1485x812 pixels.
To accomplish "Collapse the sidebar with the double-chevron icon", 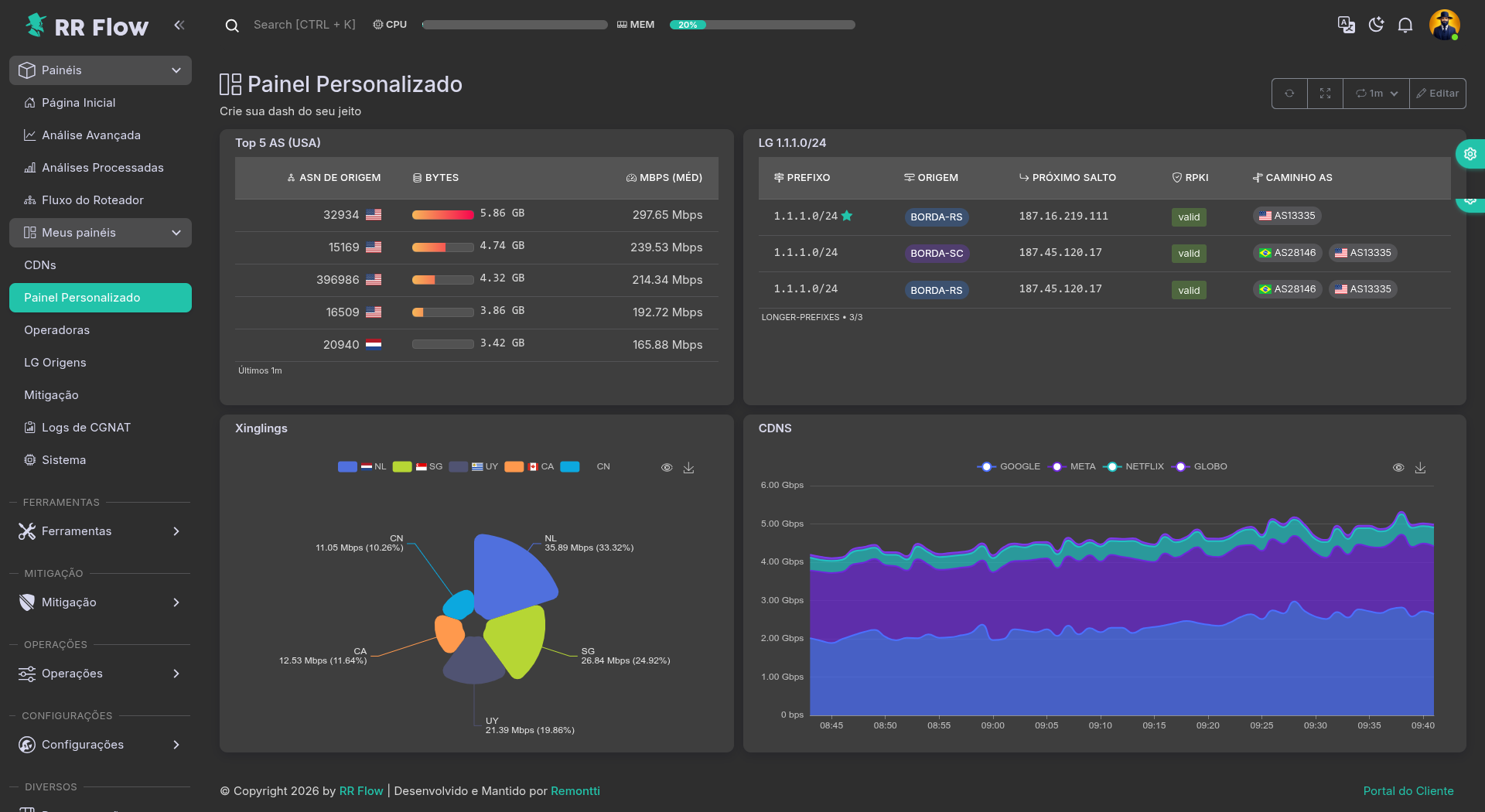I will point(179,25).
